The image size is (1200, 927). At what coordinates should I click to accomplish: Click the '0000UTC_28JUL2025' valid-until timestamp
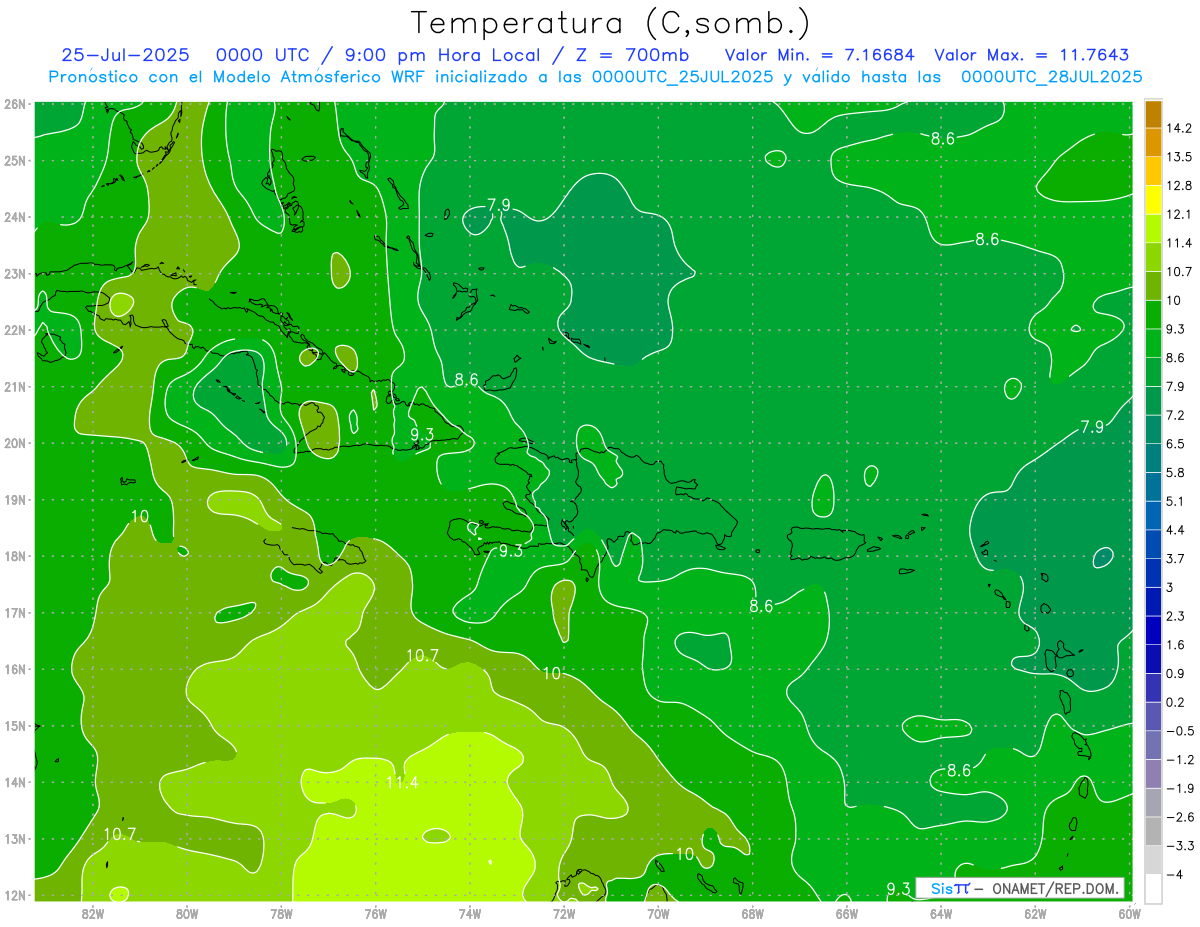[x=1052, y=76]
